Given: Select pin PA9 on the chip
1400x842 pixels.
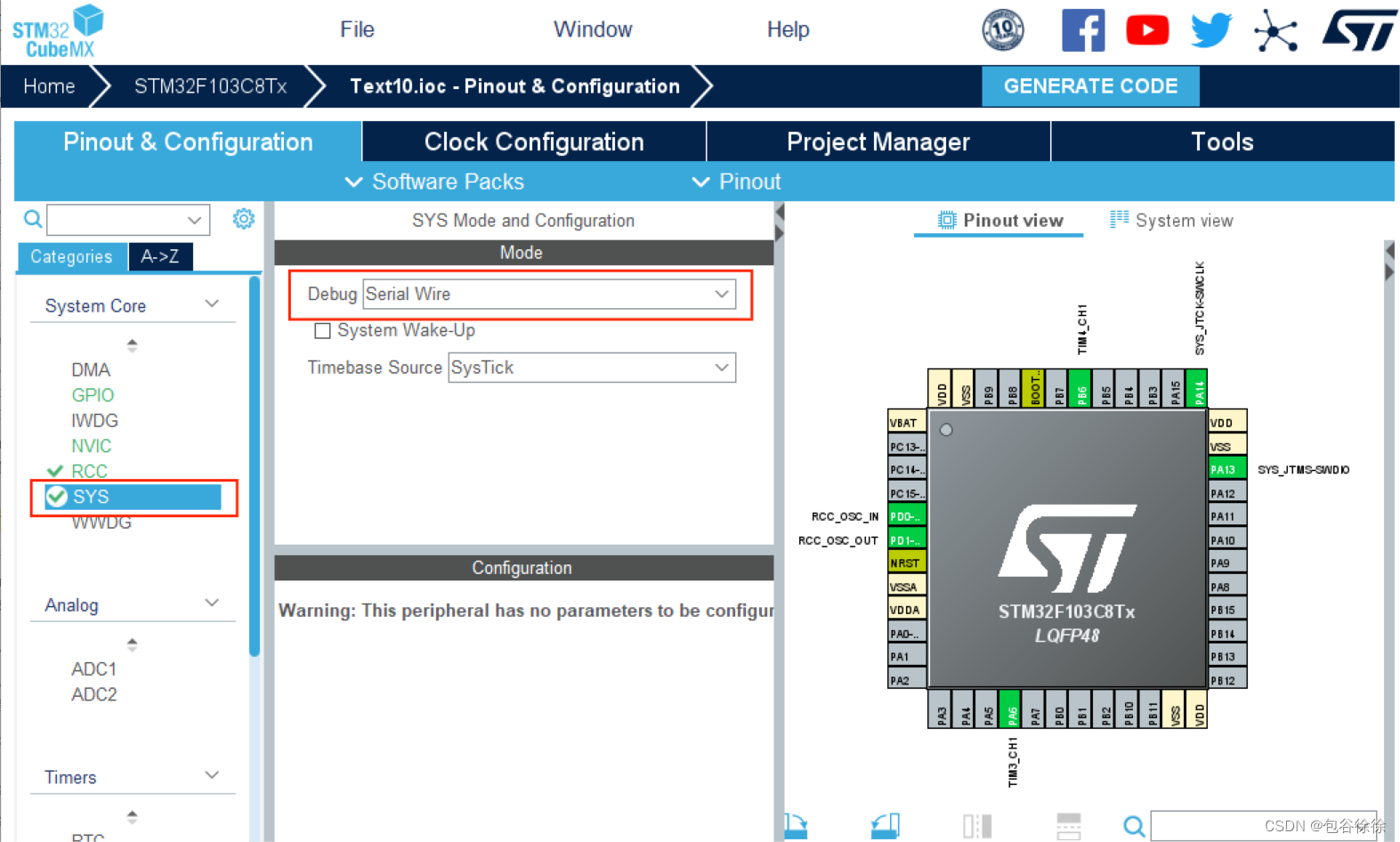Looking at the screenshot, I should point(1227,563).
